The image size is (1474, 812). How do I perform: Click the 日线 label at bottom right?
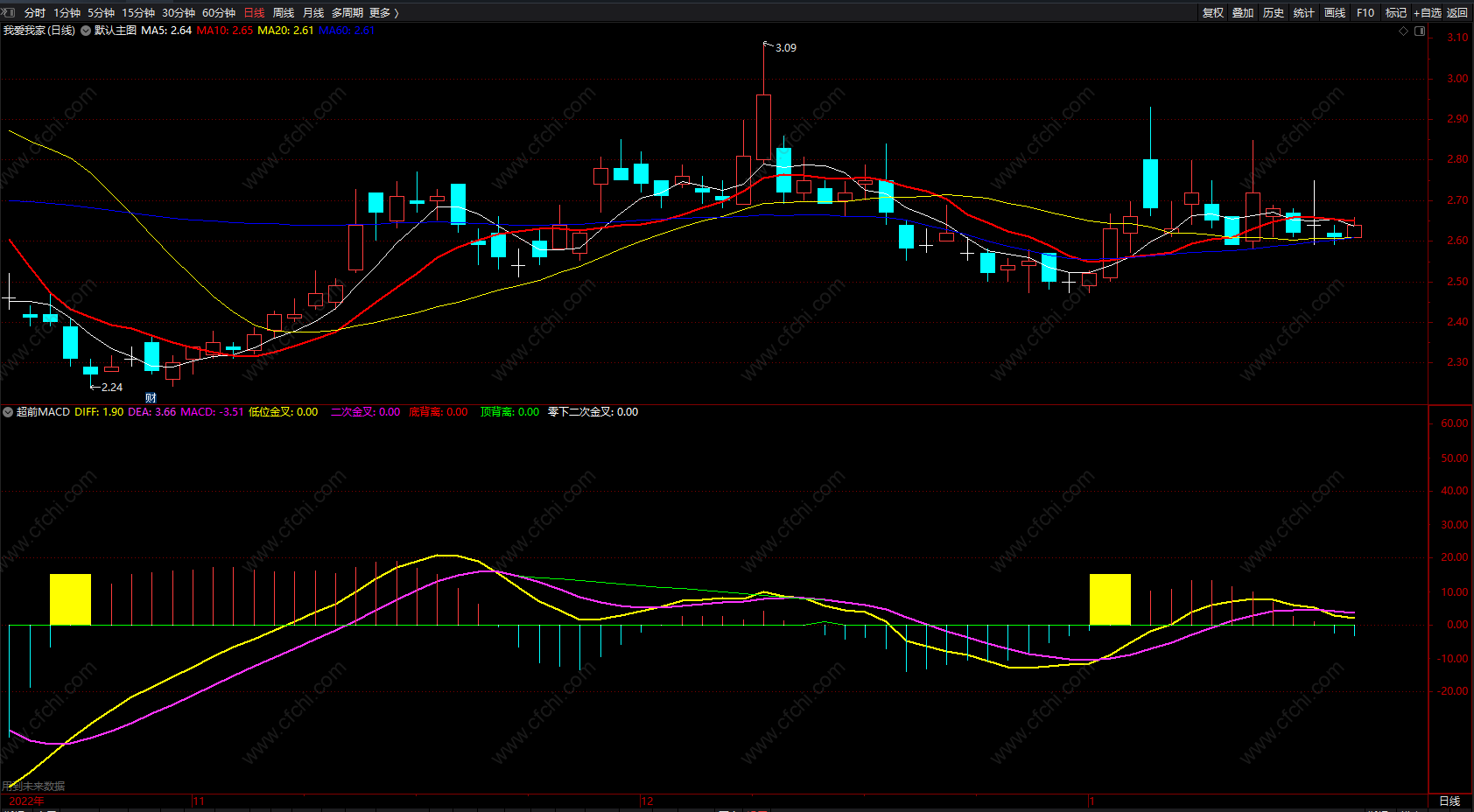click(x=1449, y=801)
